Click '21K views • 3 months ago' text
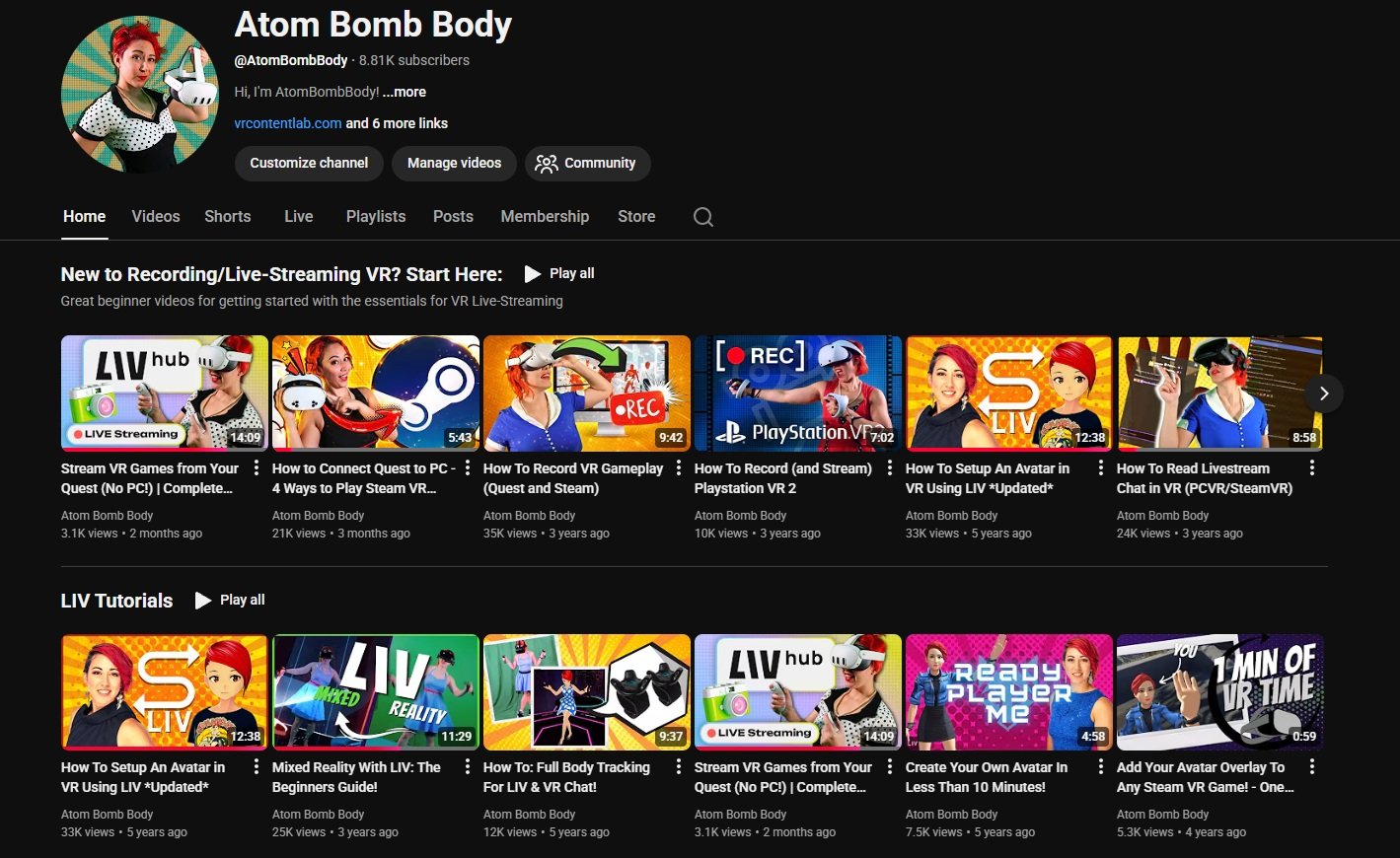The image size is (1400, 858). coord(341,534)
